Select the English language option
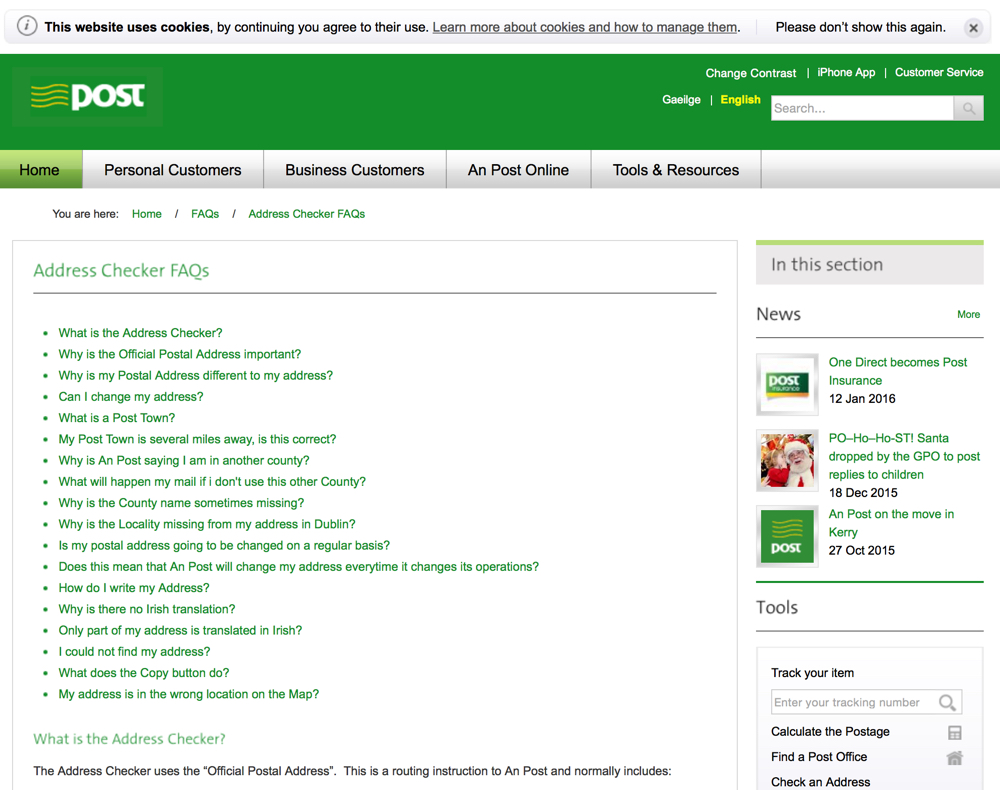 tap(740, 100)
